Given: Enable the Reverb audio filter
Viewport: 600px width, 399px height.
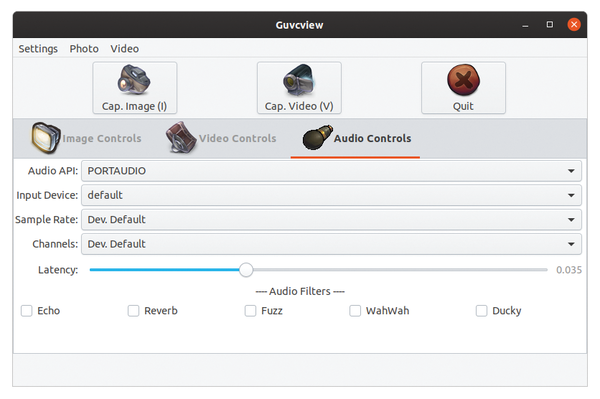Looking at the screenshot, I should [133, 311].
